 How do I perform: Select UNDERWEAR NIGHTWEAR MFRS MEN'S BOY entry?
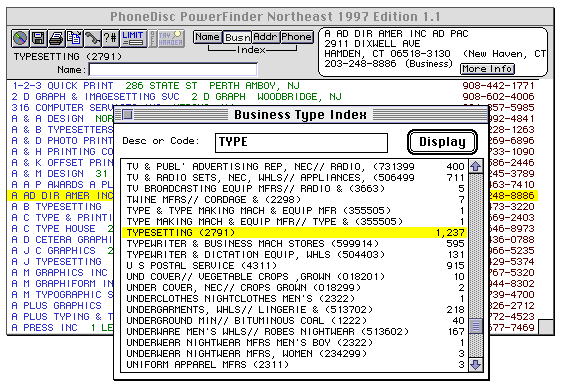pyautogui.click(x=294, y=343)
